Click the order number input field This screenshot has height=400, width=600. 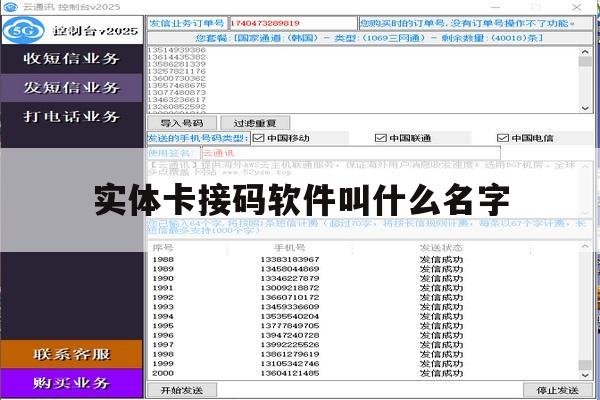click(x=293, y=23)
